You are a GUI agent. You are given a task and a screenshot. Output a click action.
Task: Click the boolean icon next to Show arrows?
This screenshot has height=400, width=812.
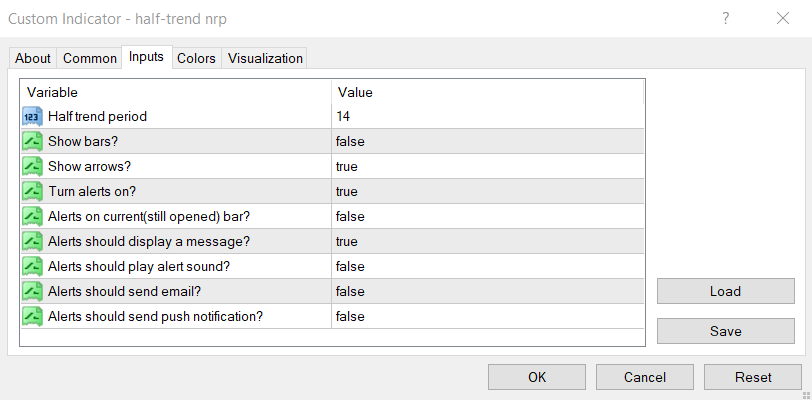32,167
